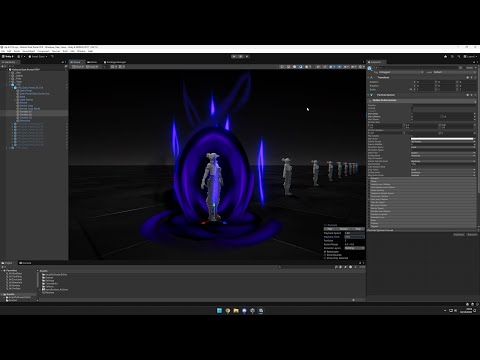480x360 pixels.
Task: Open the Pivot mode dropdown in Scene toolbar
Action: pos(77,67)
